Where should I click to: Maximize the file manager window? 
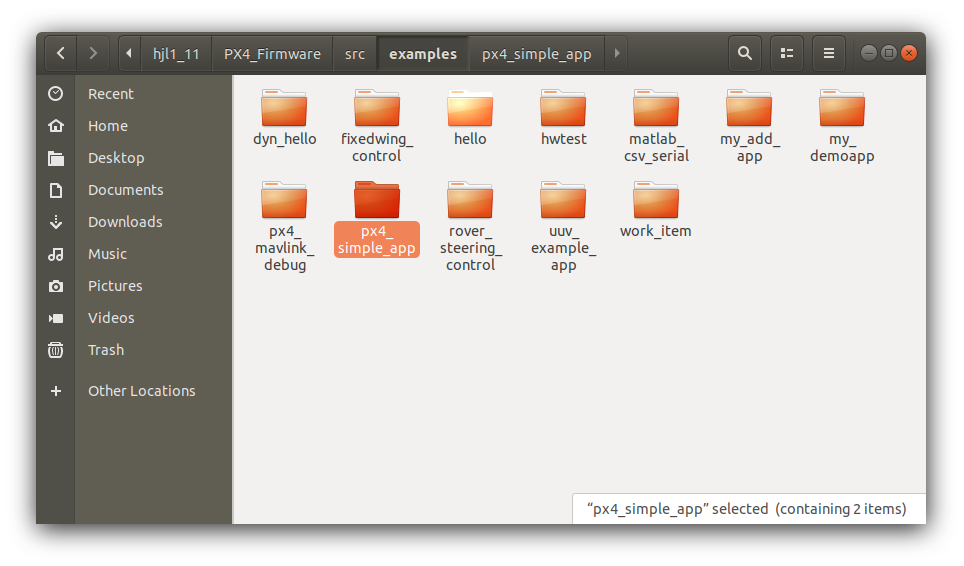(x=888, y=53)
